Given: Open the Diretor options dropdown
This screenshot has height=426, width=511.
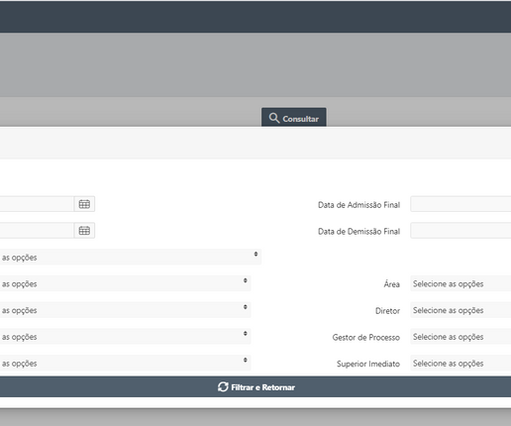Looking at the screenshot, I should tap(461, 310).
